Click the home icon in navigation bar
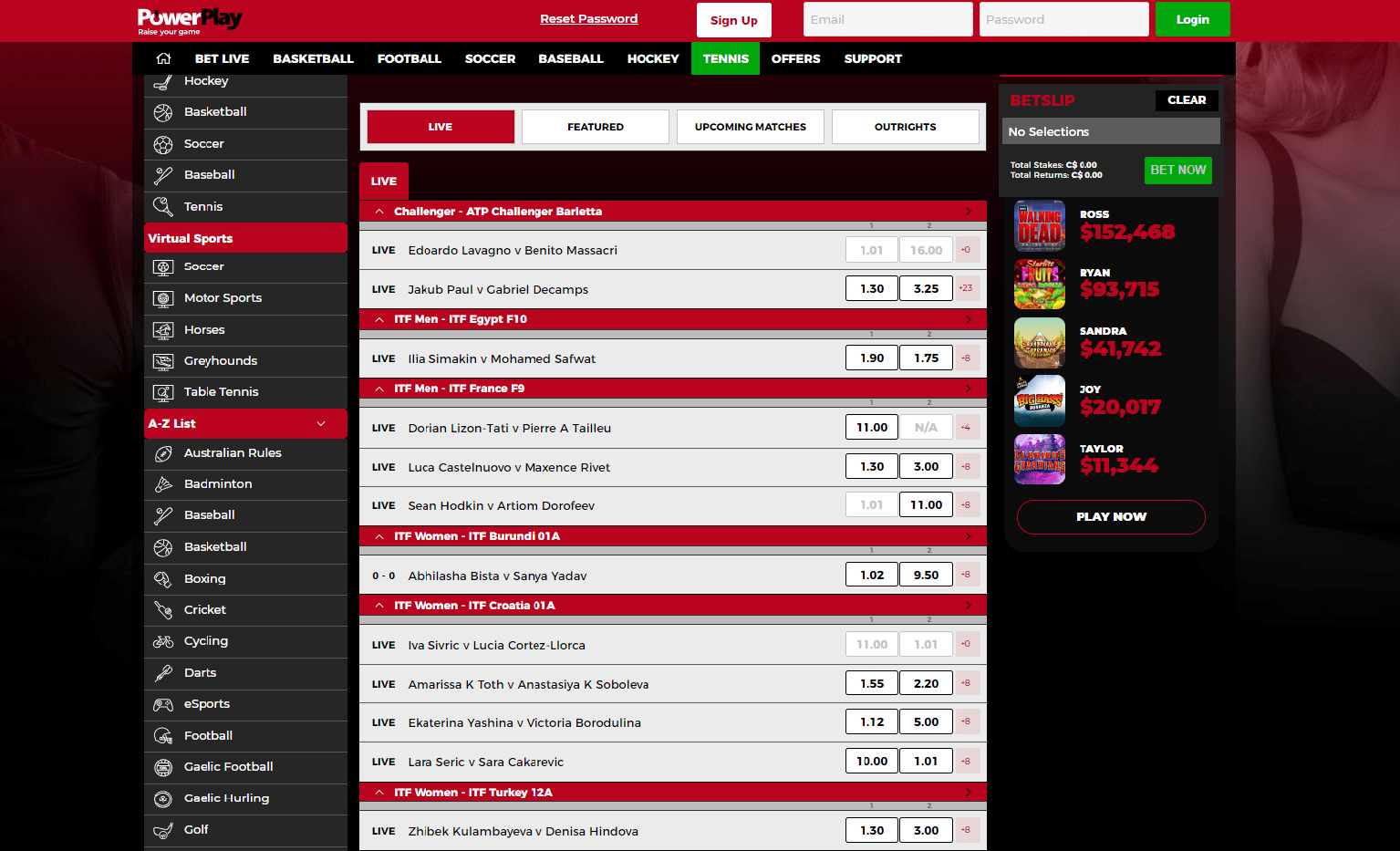1400x851 pixels. click(163, 58)
